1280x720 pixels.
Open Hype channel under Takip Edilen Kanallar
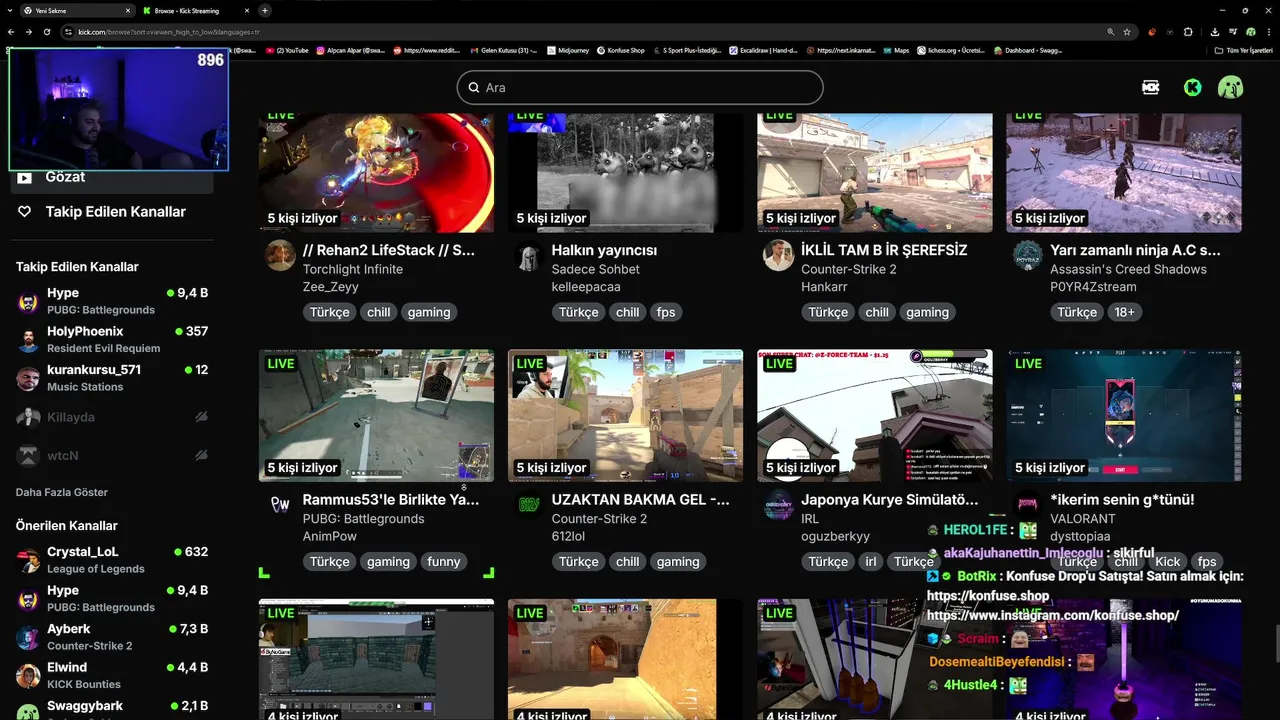pos(112,301)
